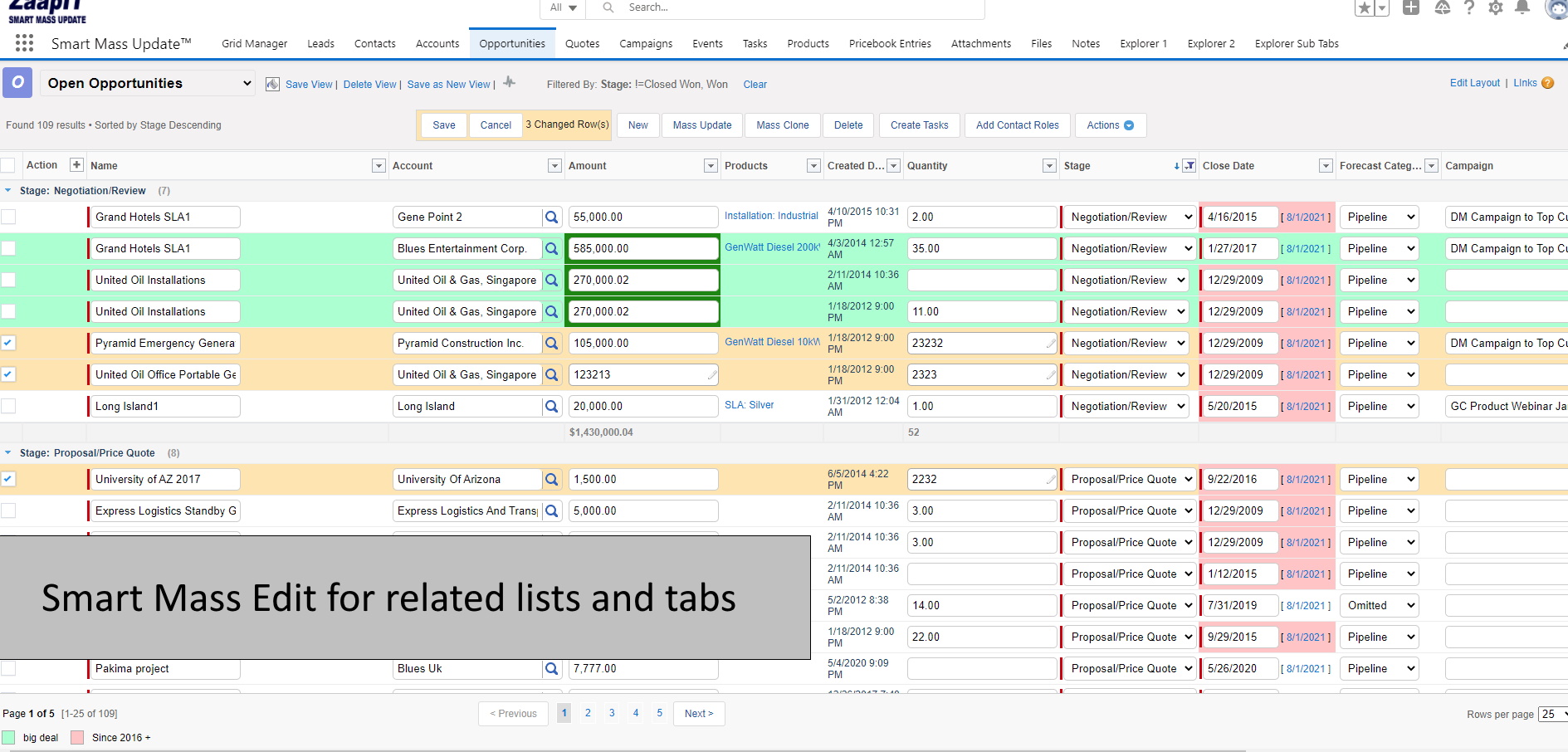This screenshot has width=1568, height=752.
Task: Uncheck the Pyramid Emergency Genera row checkbox
Action: 8,343
